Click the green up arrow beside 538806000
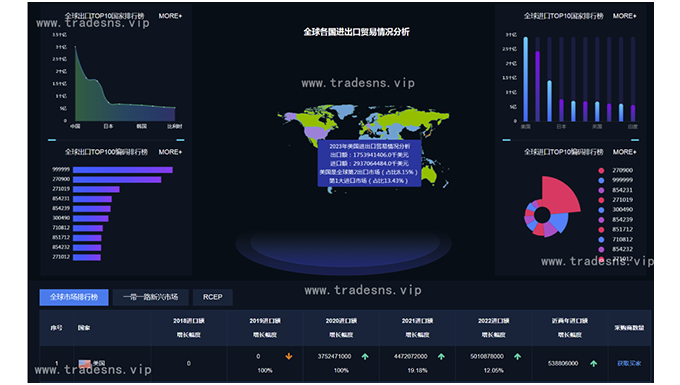This screenshot has height=385, width=680. 594,363
